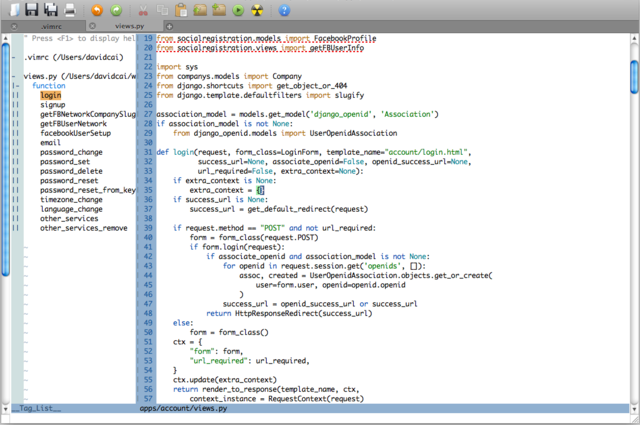640x425 pixels.
Task: Click highlighted braces on line 35
Action: click(260, 190)
